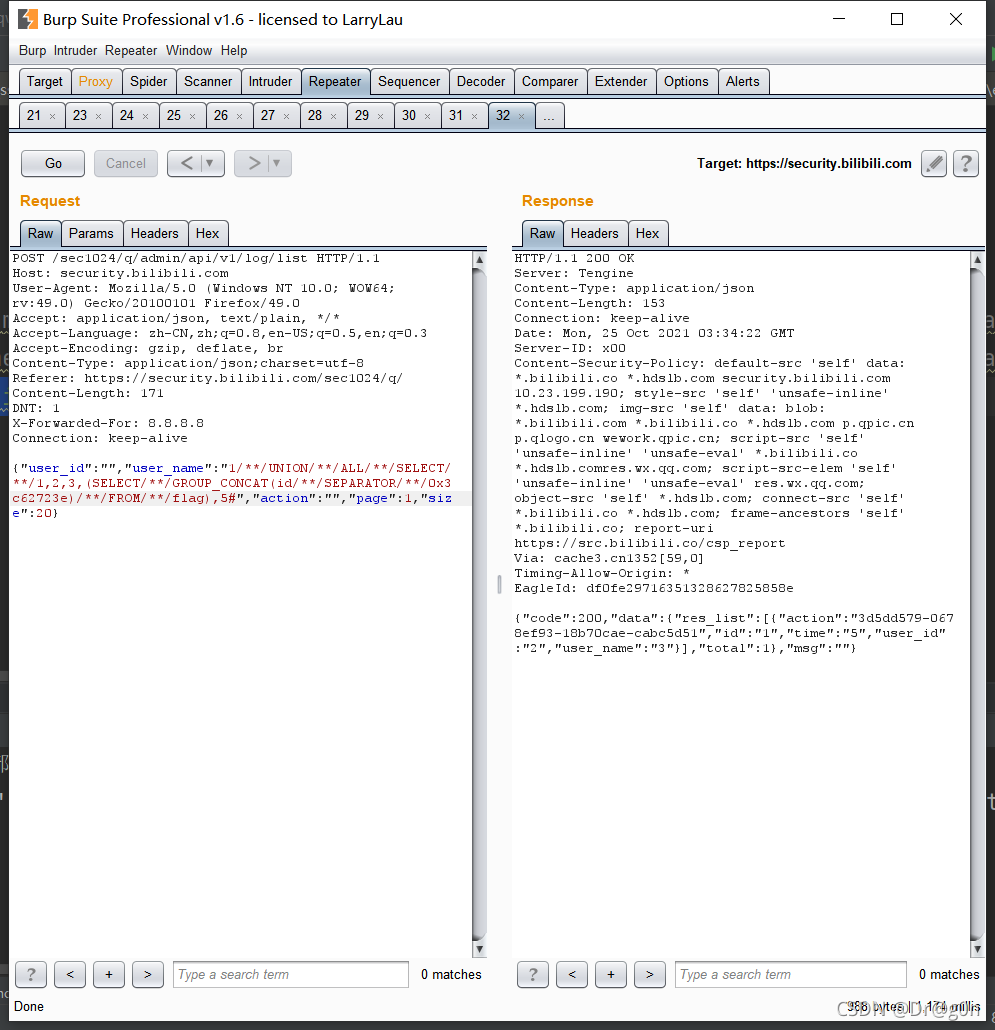995x1030 pixels.
Task: Open the Repeater menu in menu bar
Action: pos(131,51)
